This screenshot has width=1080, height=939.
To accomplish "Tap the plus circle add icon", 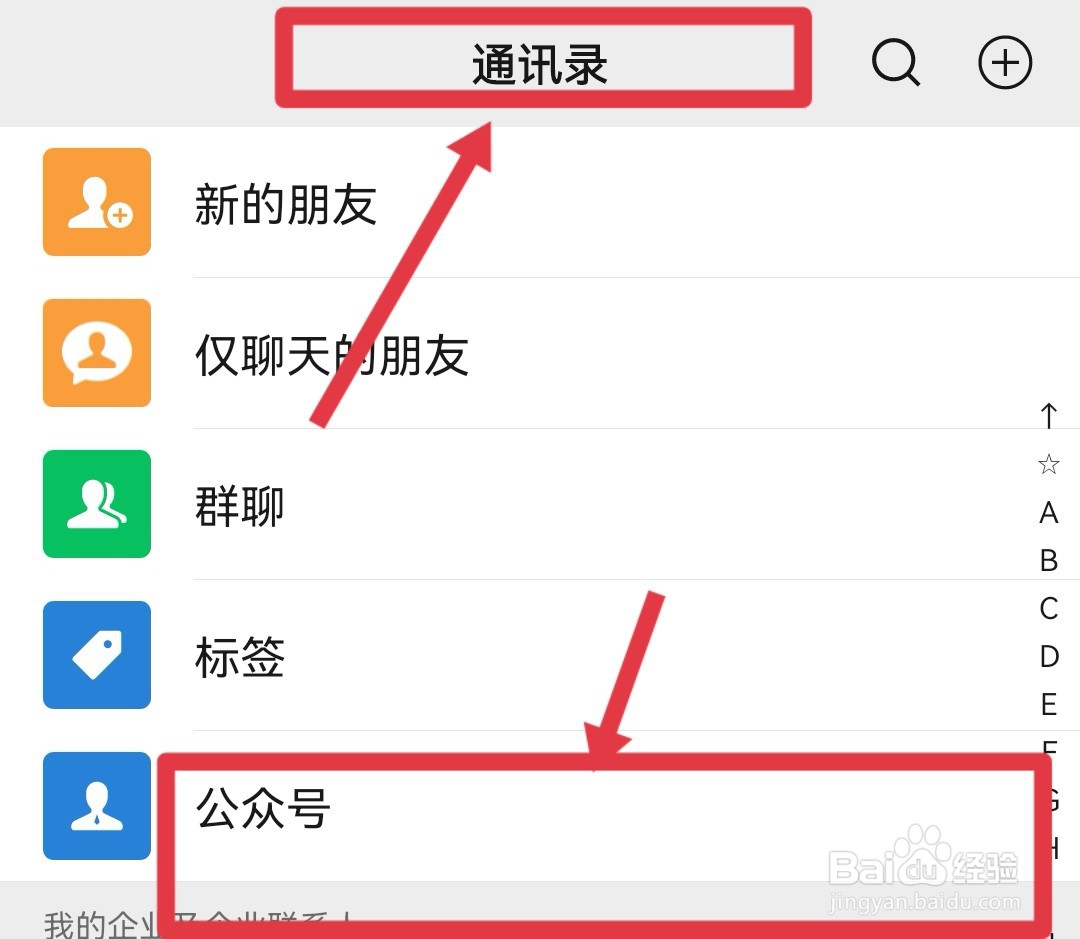I will (x=1005, y=62).
